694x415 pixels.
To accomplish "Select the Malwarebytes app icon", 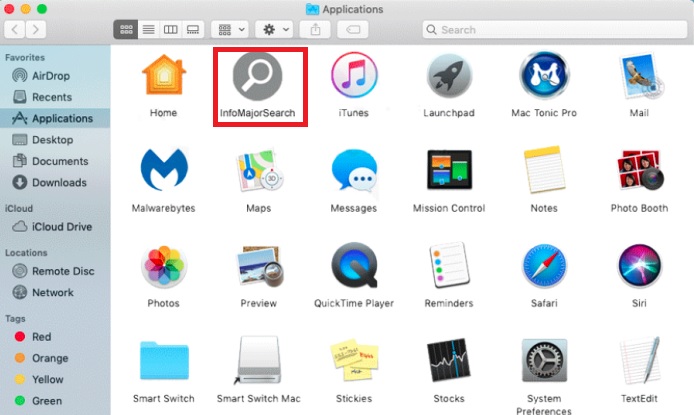I will (164, 169).
